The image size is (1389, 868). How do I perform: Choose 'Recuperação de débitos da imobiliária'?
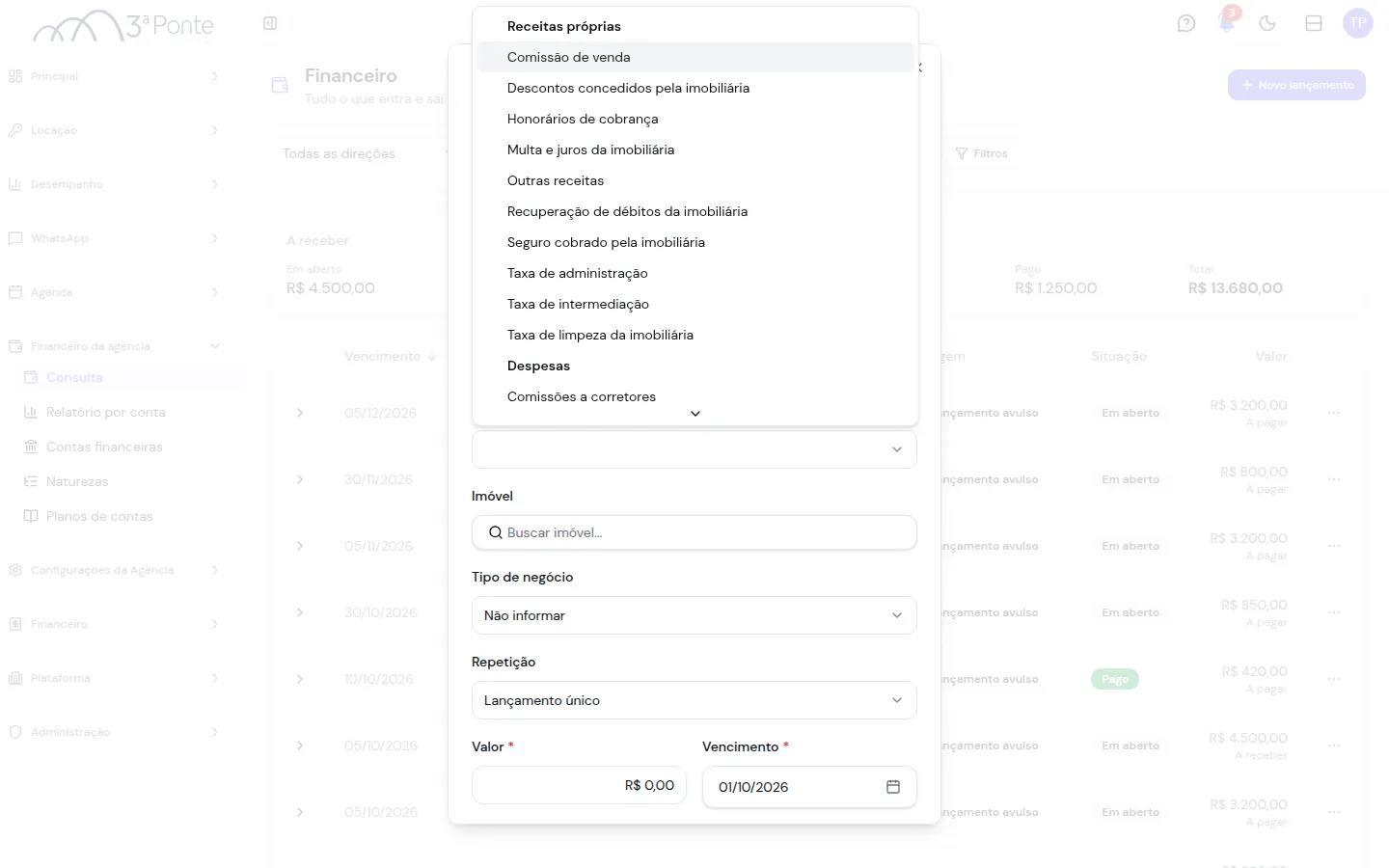(x=694, y=211)
